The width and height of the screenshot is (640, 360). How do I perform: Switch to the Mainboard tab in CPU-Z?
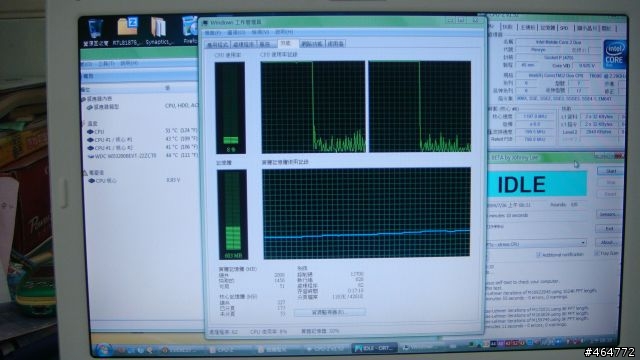tap(528, 28)
